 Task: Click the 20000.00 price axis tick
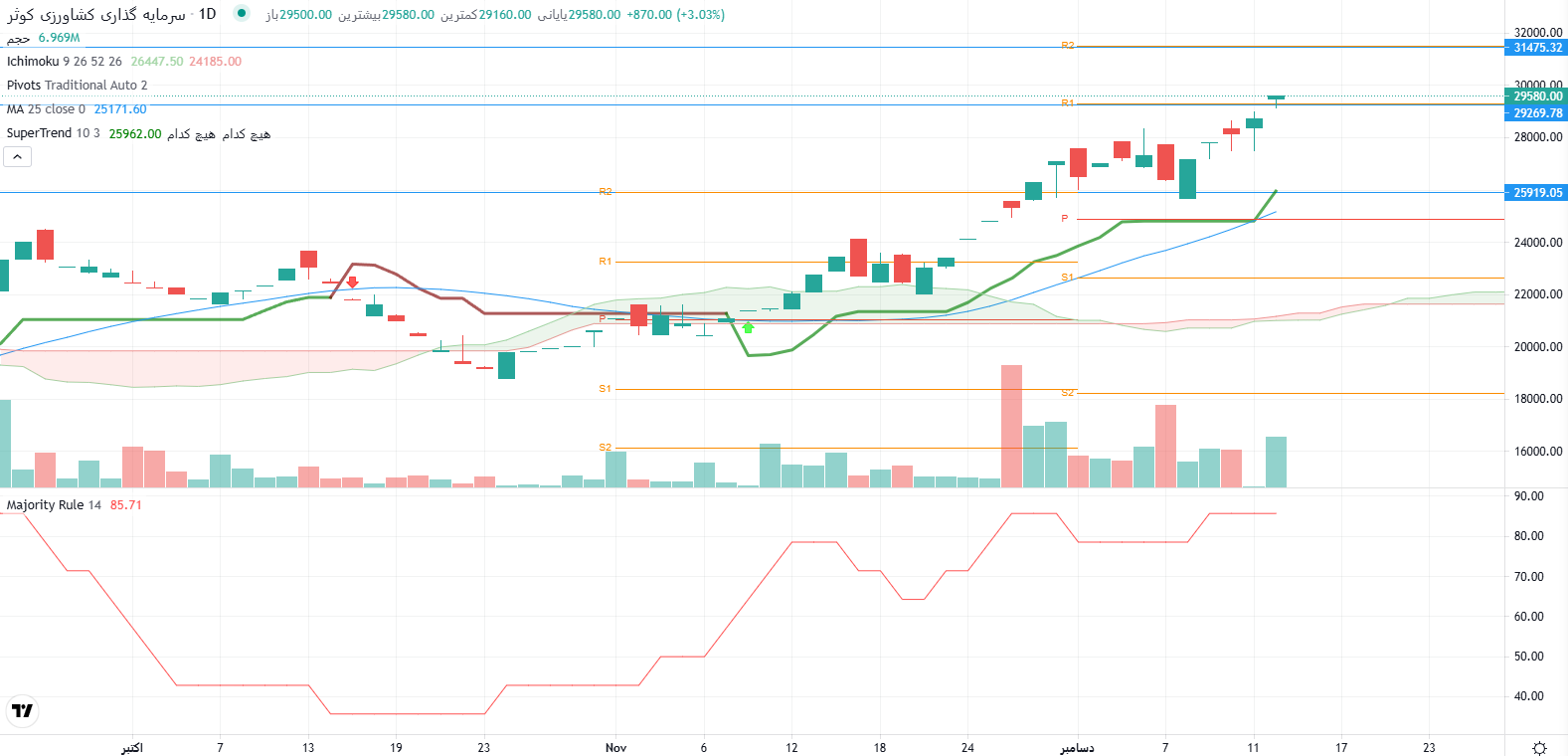1538,347
